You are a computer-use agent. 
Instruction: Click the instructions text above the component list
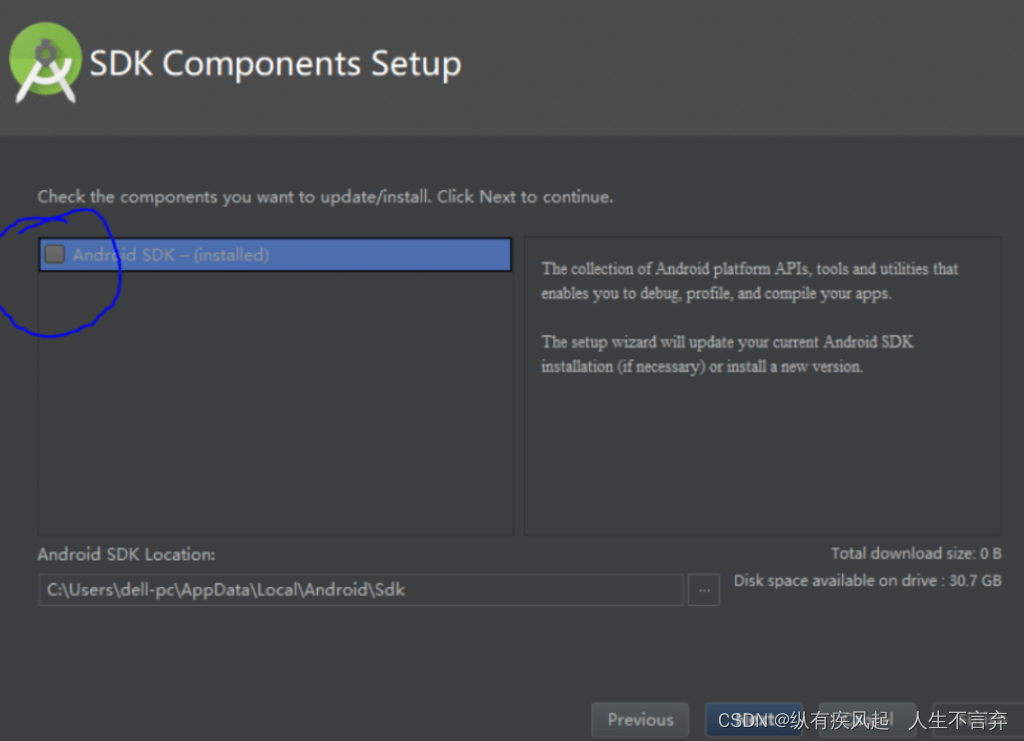coord(325,197)
